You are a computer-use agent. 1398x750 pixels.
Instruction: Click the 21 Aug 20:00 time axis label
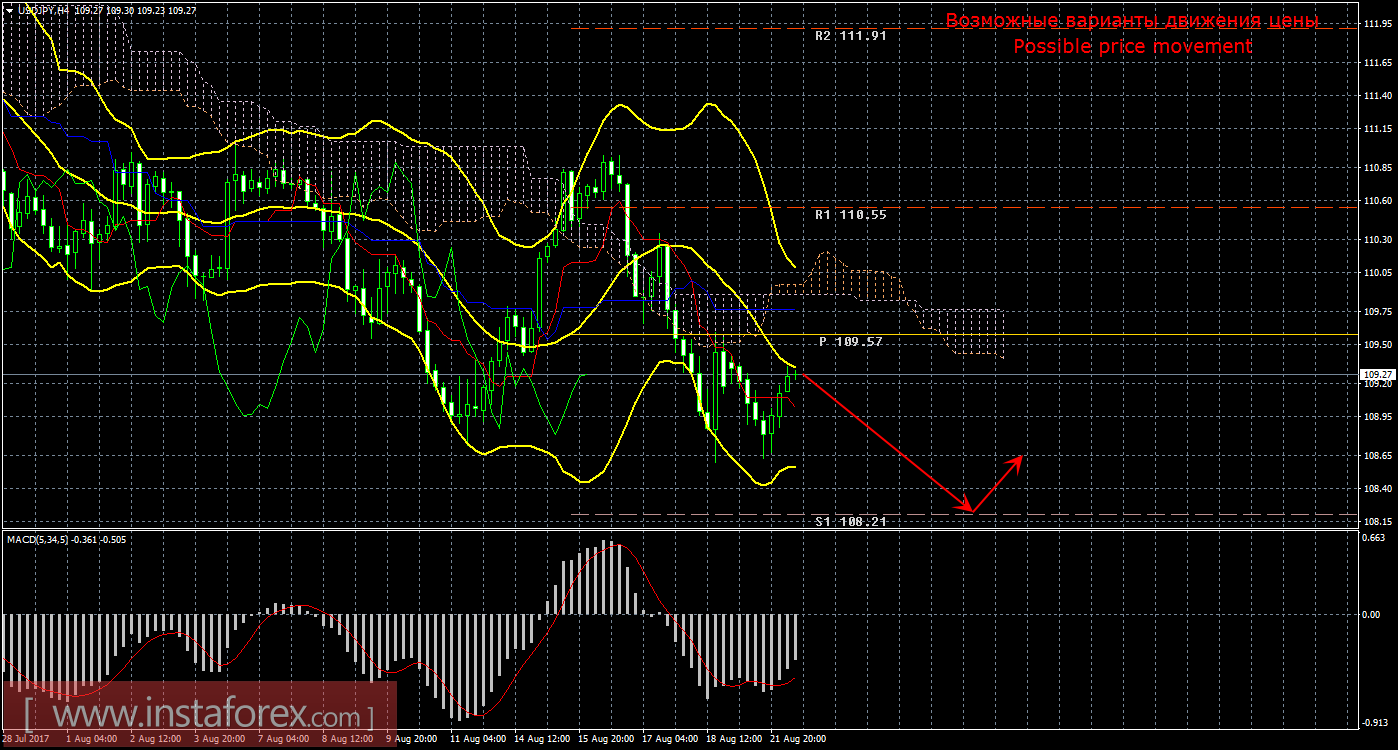(x=799, y=739)
